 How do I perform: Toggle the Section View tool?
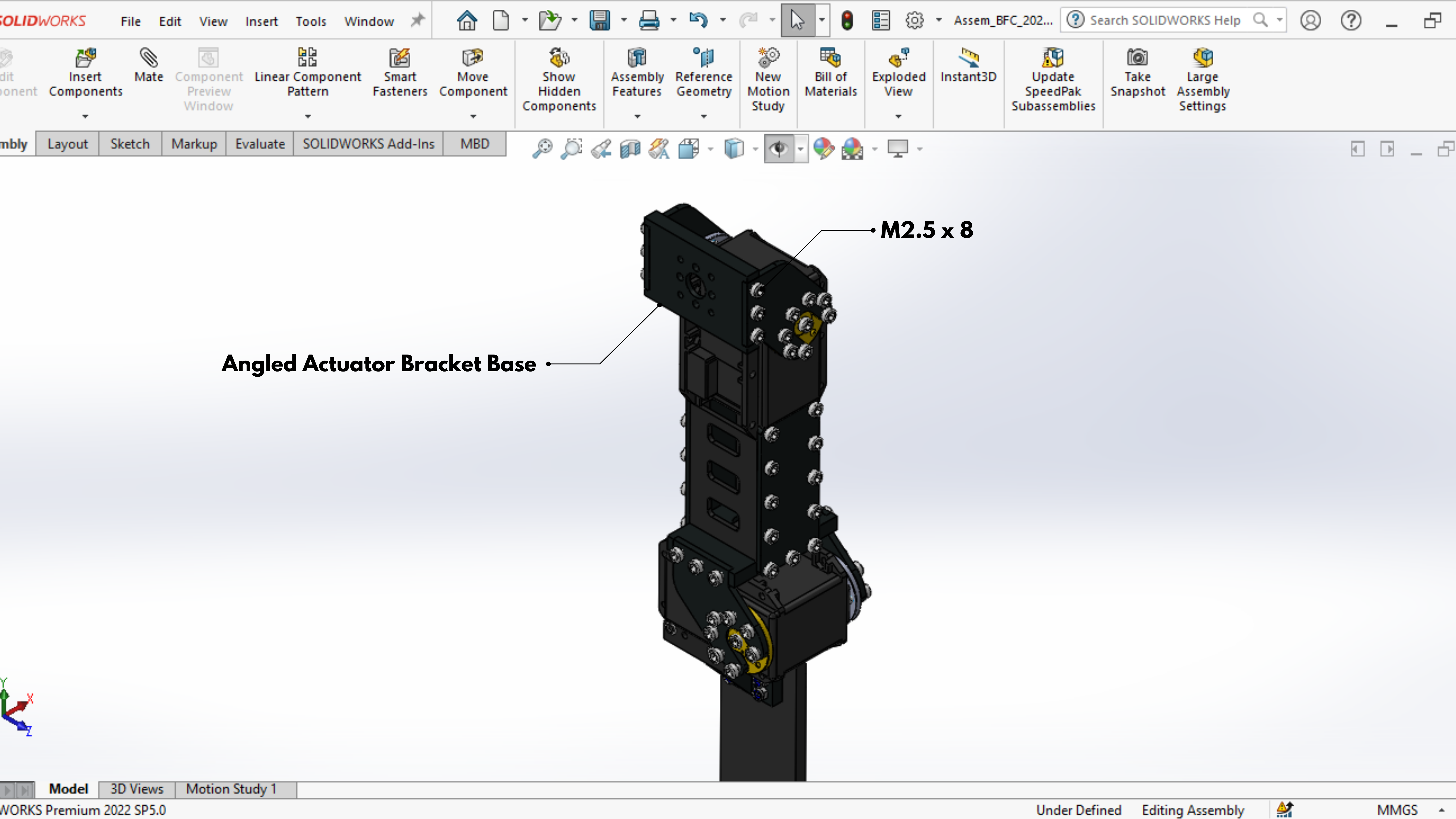[630, 149]
